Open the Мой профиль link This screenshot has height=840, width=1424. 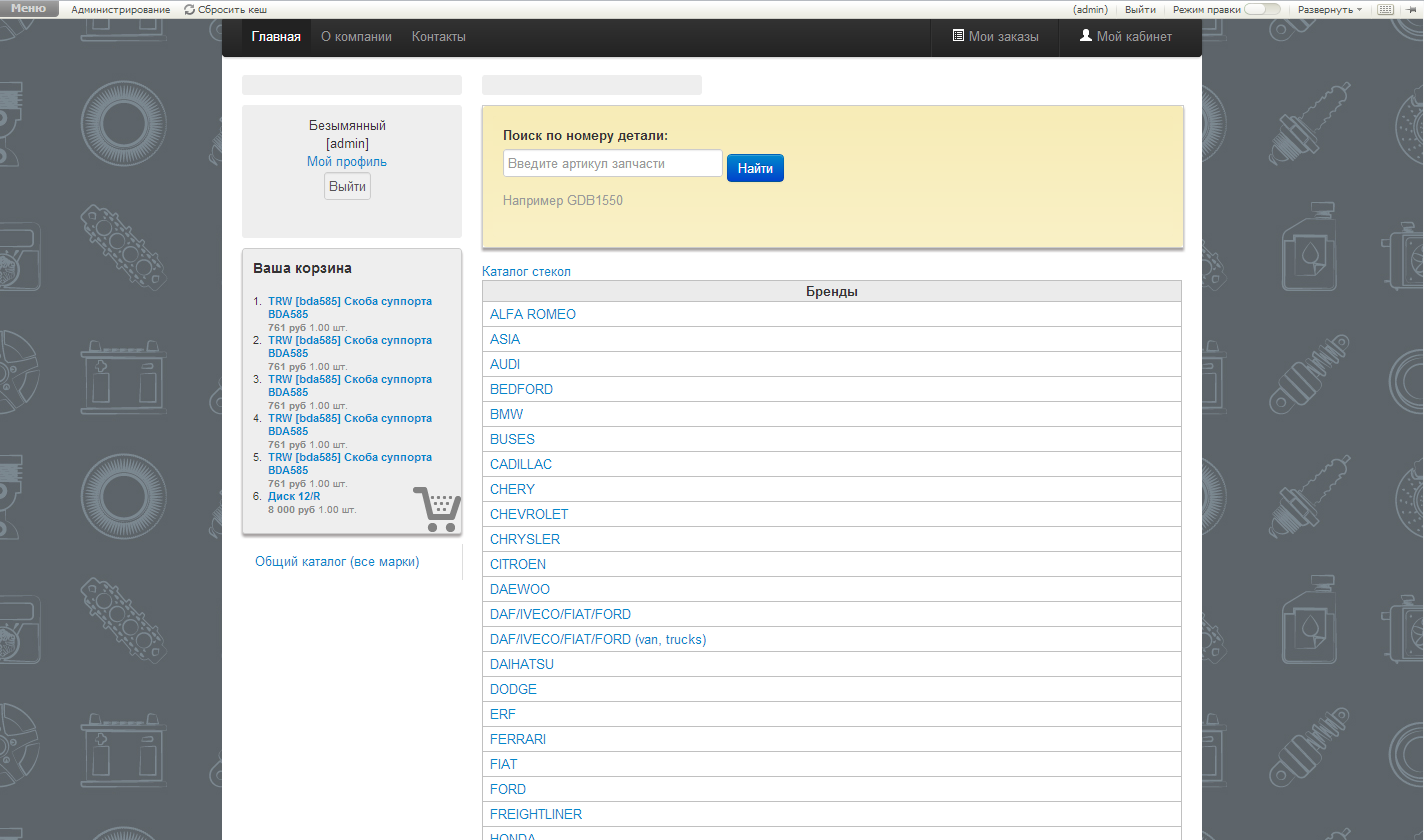click(347, 162)
